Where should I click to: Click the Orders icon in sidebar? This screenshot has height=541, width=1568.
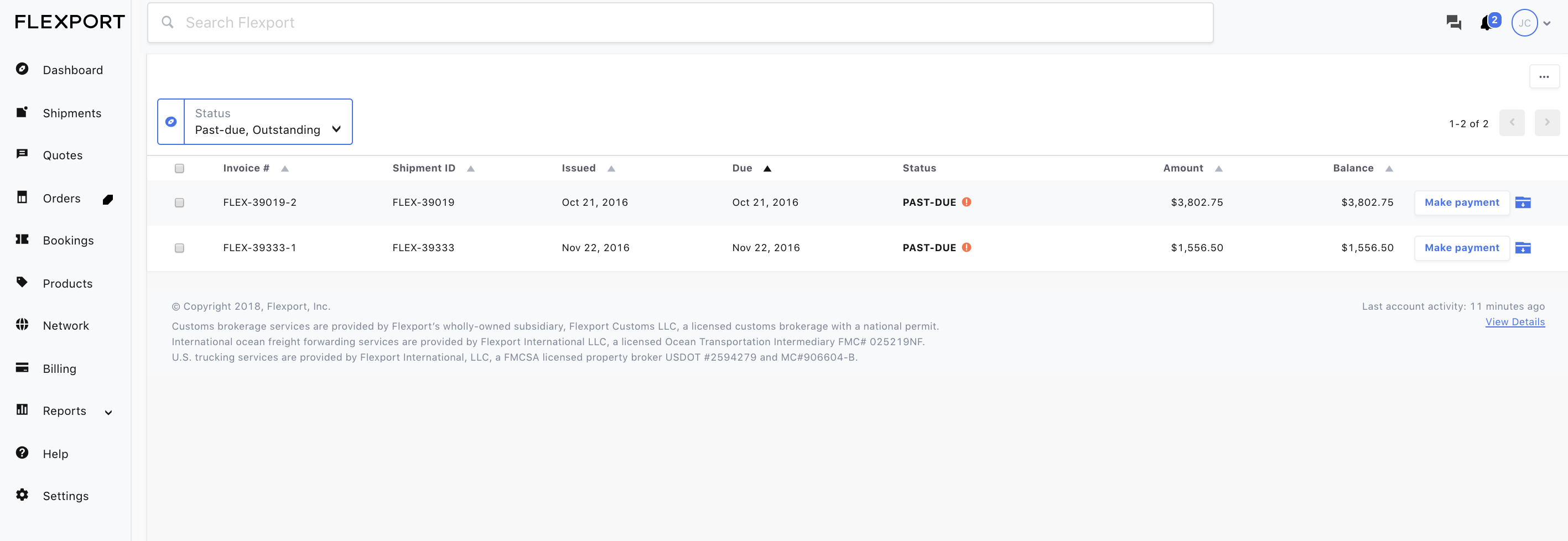22,197
